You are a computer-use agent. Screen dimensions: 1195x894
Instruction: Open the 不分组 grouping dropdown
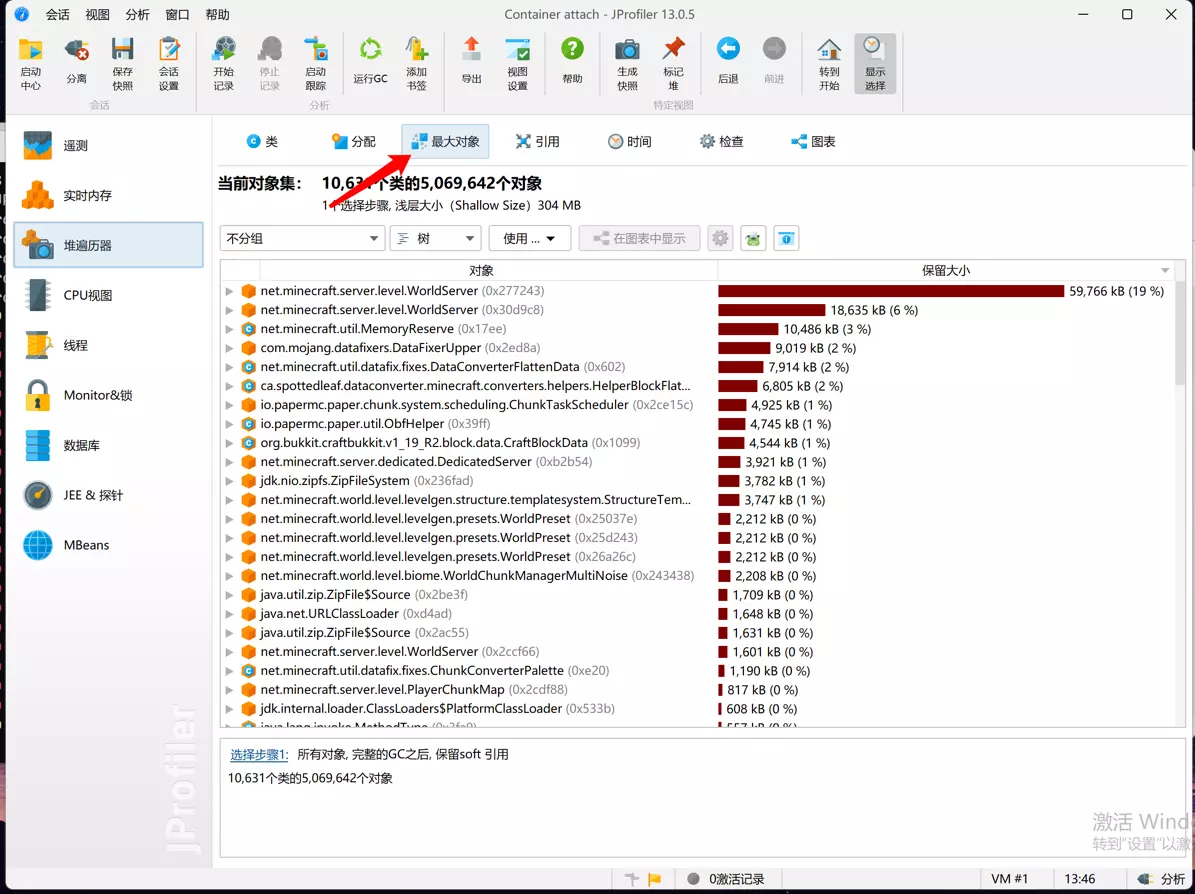tap(302, 238)
